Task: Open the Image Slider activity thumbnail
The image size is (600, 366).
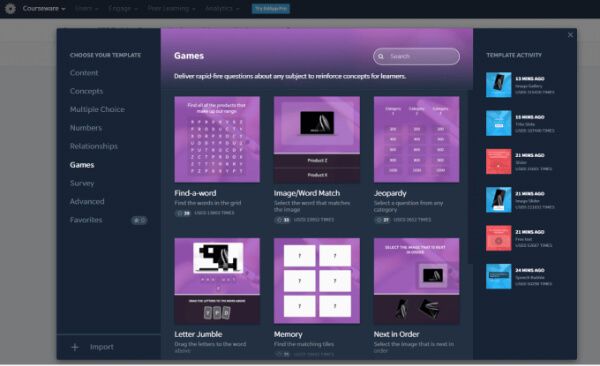Action: pyautogui.click(x=499, y=199)
